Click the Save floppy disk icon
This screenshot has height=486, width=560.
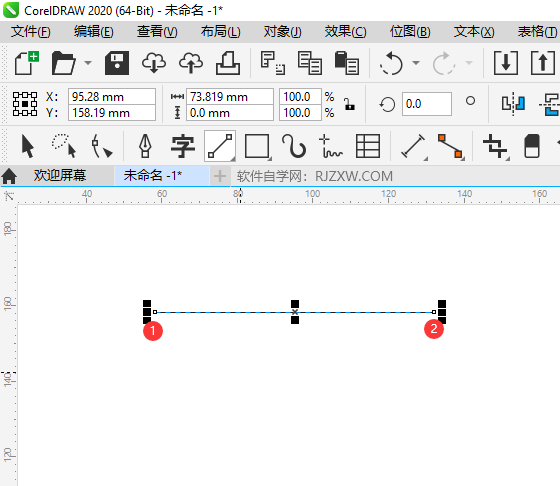[x=117, y=63]
